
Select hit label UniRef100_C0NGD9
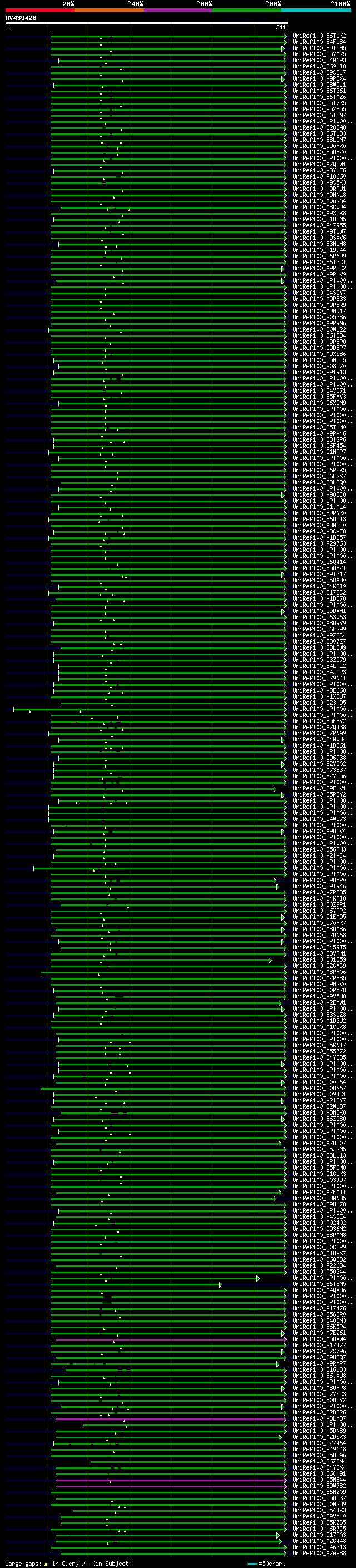(319, 1505)
